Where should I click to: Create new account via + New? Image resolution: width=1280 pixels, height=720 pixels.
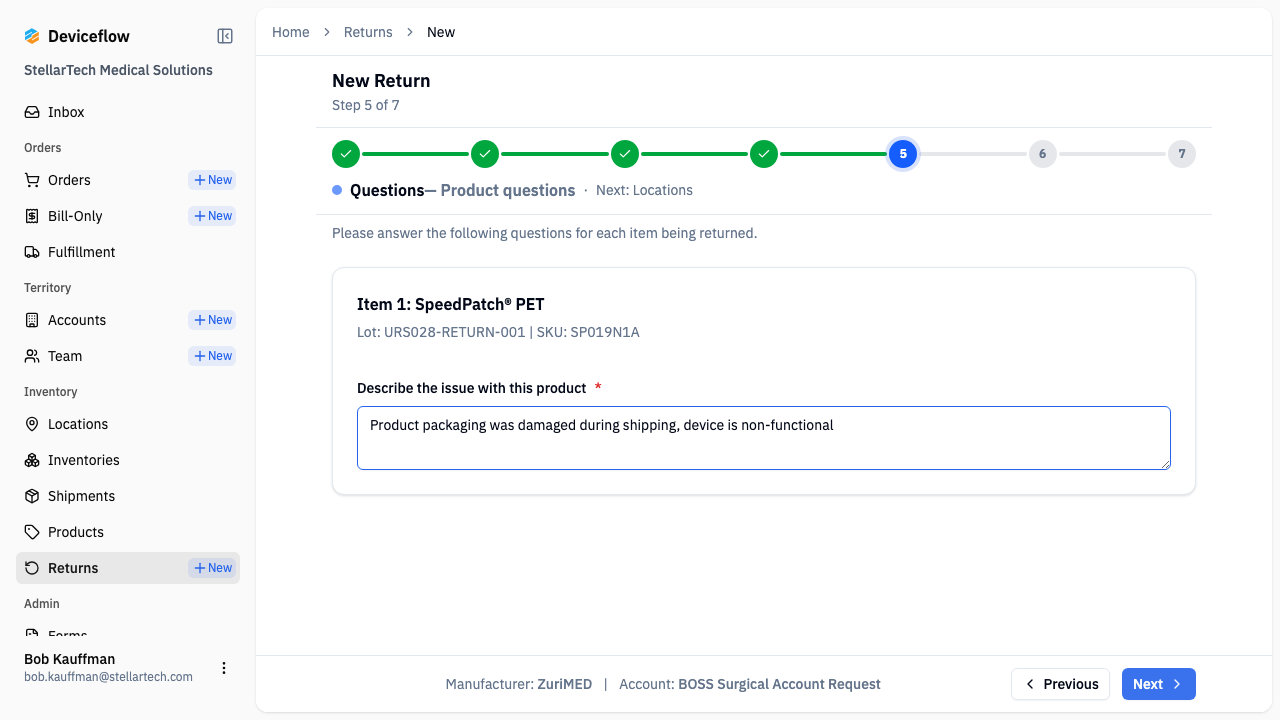212,320
